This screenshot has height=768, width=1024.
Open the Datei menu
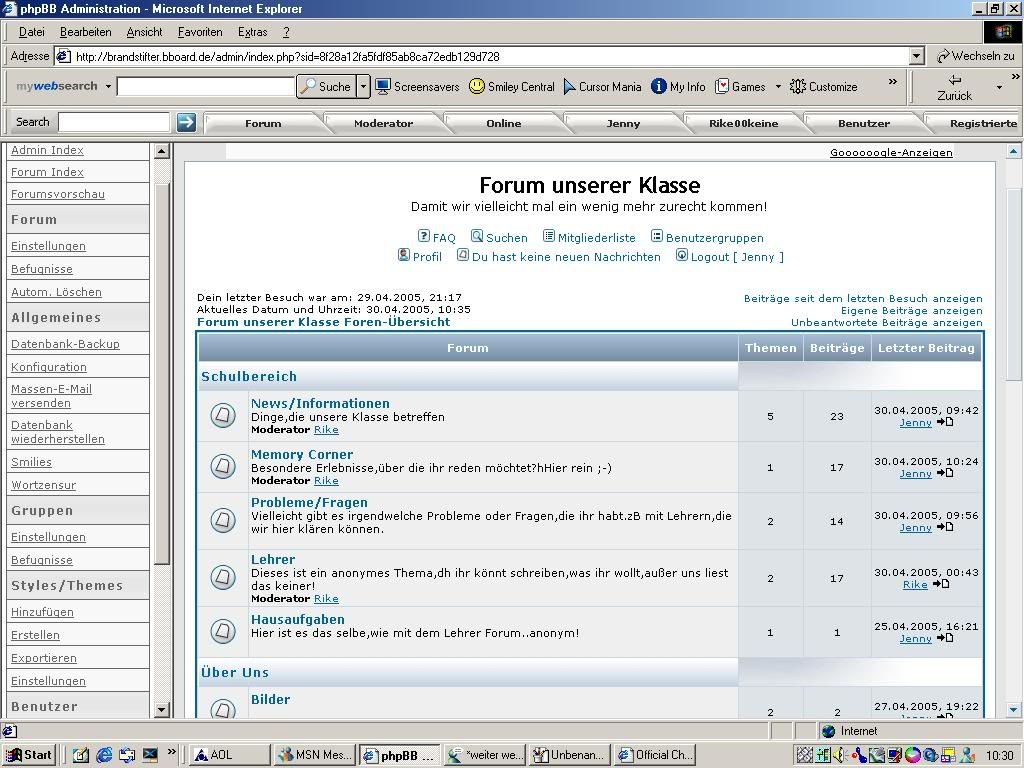31,32
